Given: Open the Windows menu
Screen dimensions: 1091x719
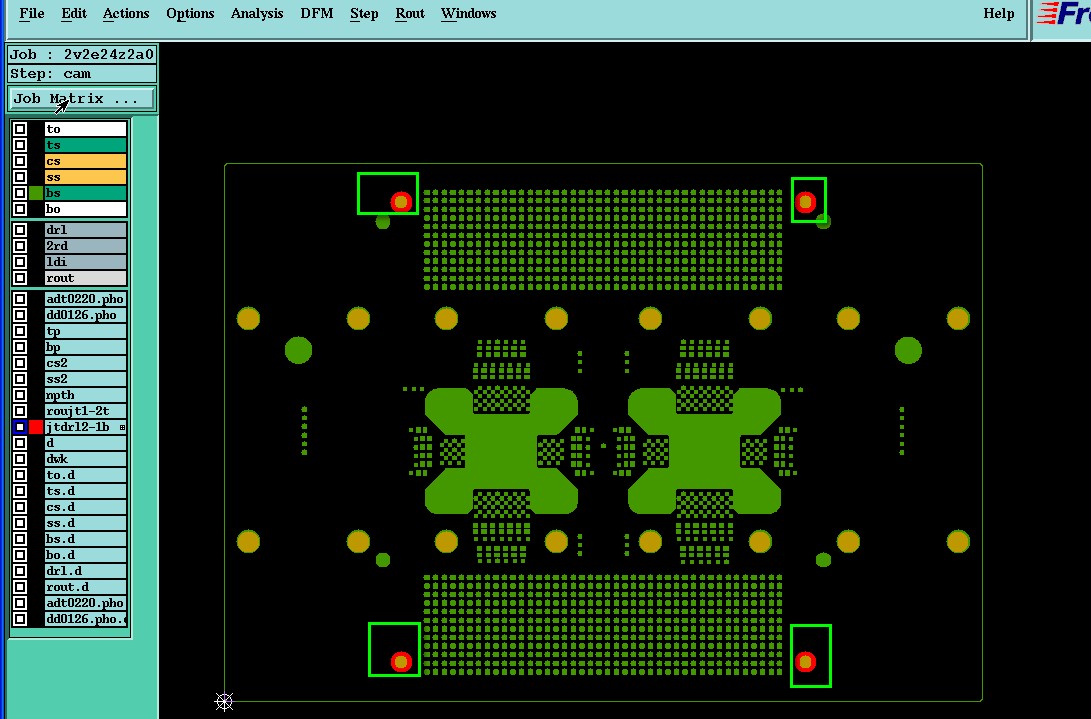Looking at the screenshot, I should (468, 13).
